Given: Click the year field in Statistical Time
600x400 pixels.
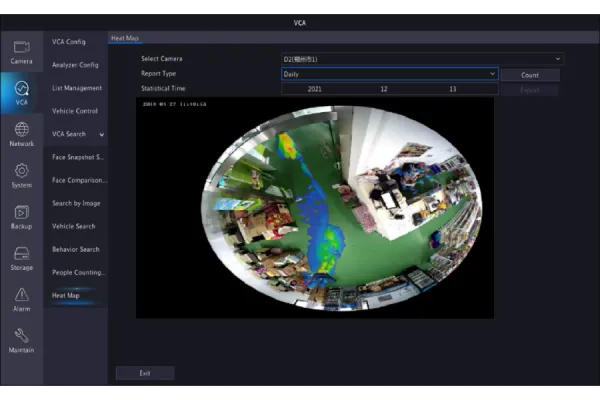Looking at the screenshot, I should point(315,89).
